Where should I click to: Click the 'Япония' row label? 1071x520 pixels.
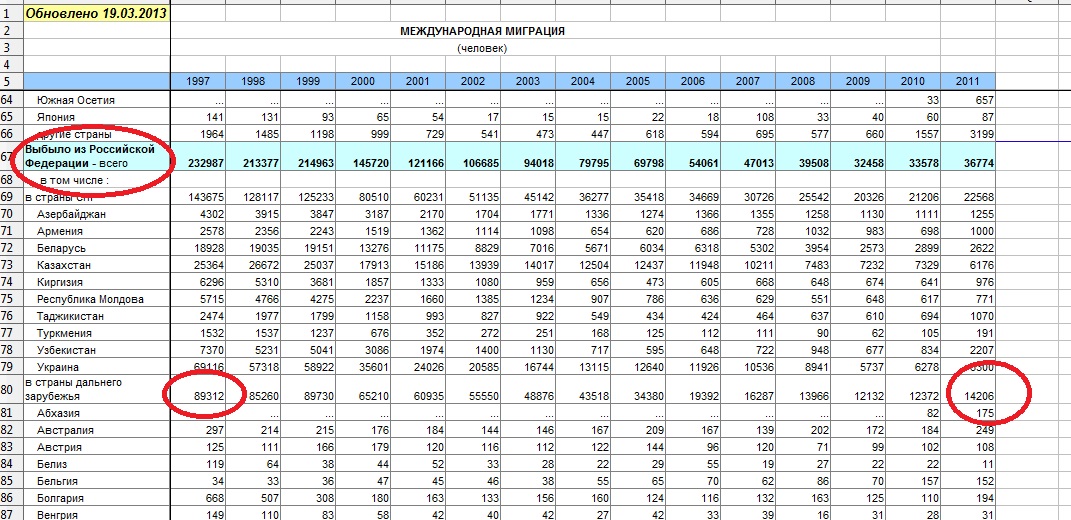pos(58,117)
